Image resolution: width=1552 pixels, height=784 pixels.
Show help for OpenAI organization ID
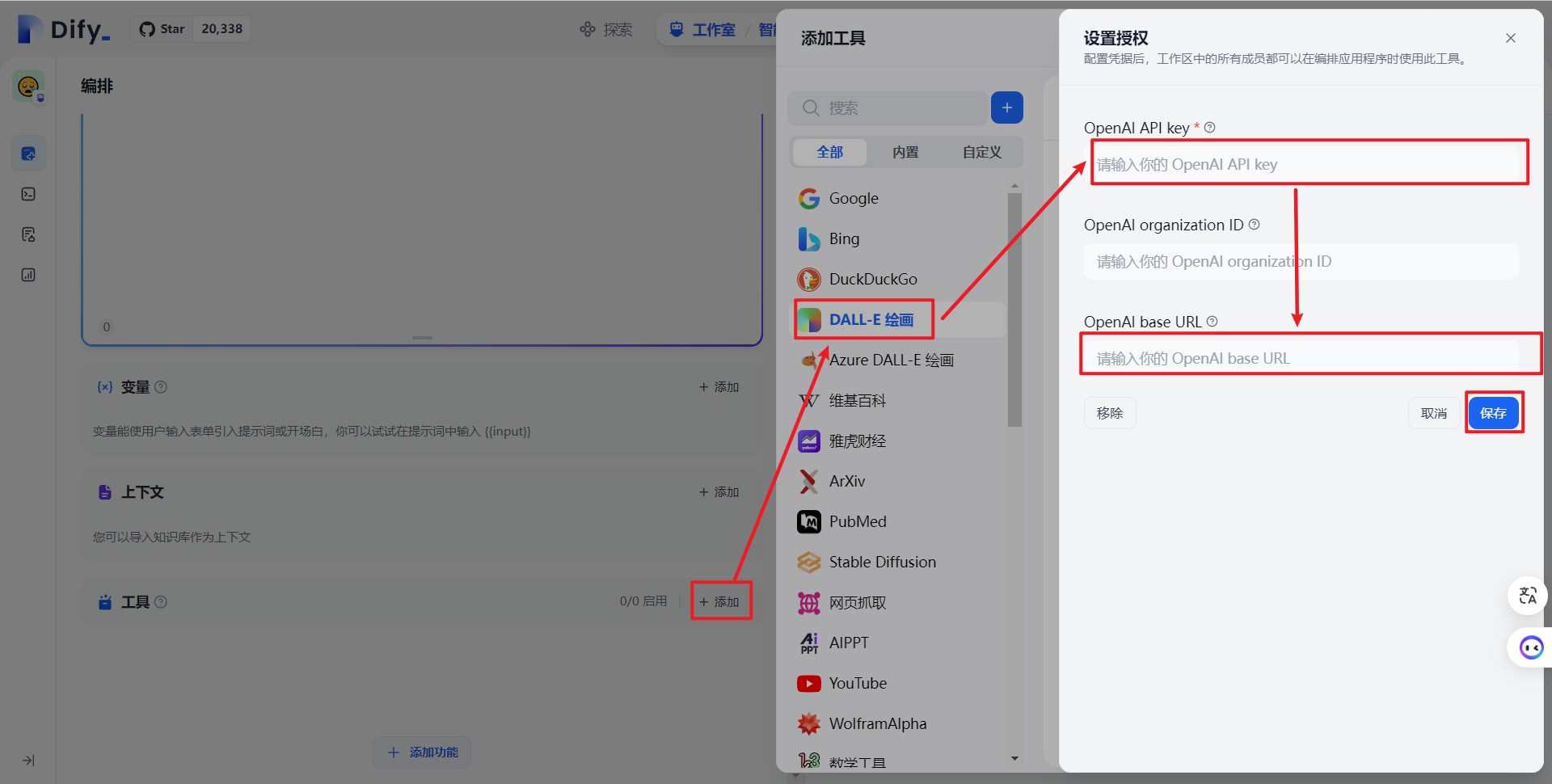point(1255,225)
